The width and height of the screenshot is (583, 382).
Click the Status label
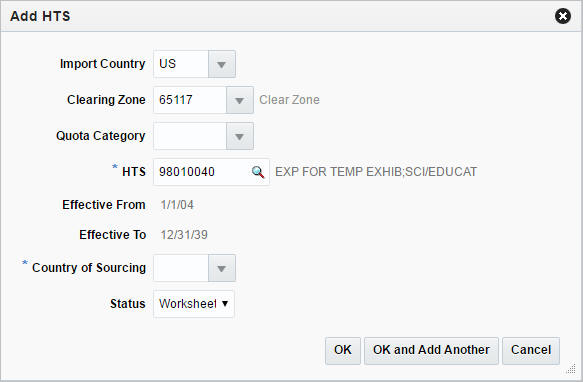click(128, 304)
